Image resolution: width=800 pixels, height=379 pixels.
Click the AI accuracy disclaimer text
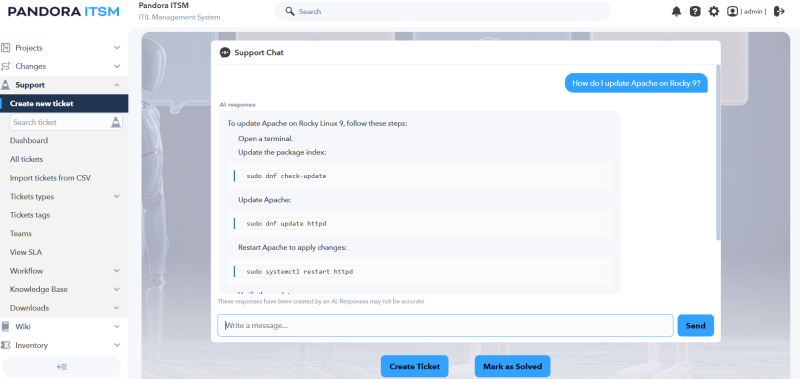[x=320, y=301]
